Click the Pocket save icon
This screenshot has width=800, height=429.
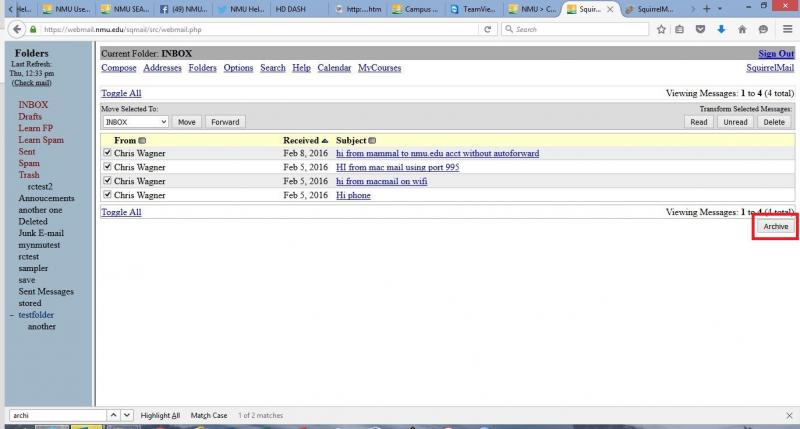(701, 30)
